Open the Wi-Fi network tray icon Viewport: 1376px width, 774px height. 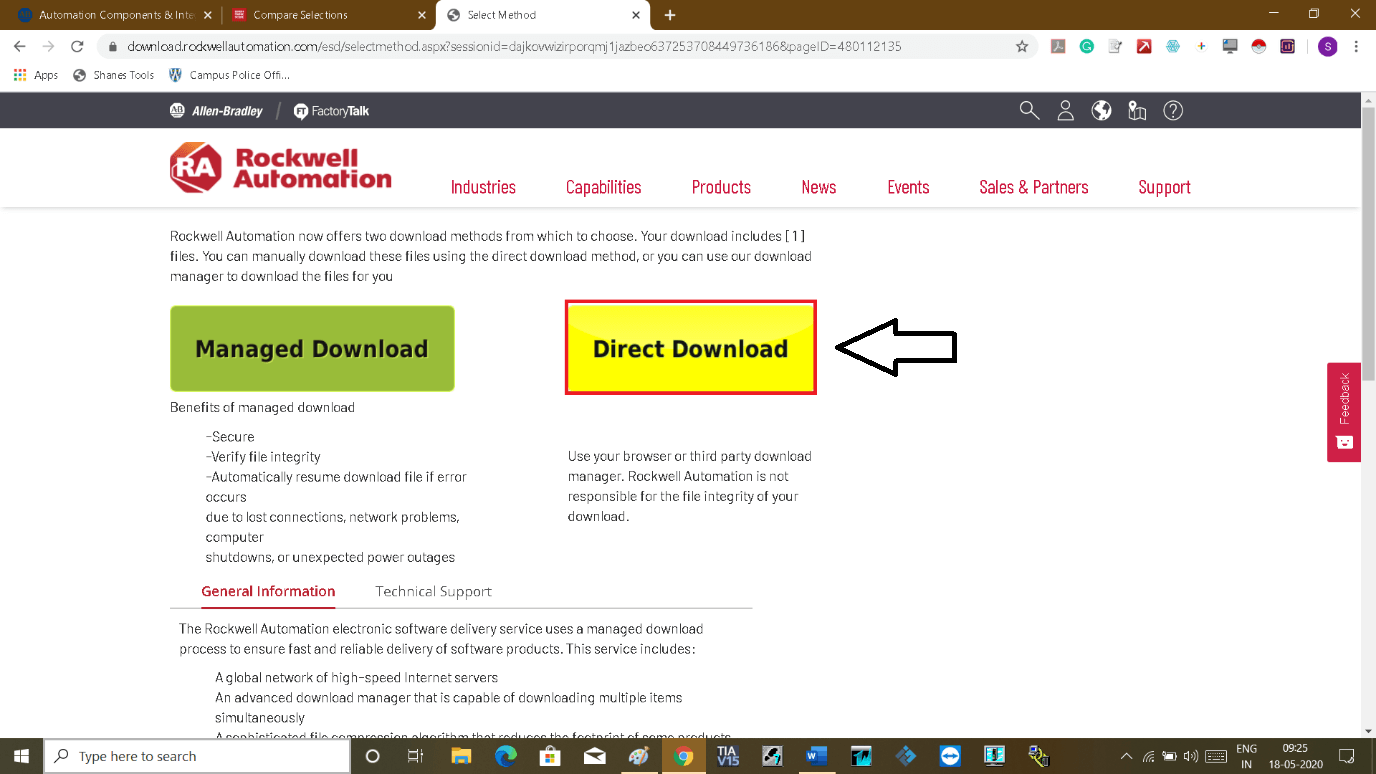pos(1148,756)
